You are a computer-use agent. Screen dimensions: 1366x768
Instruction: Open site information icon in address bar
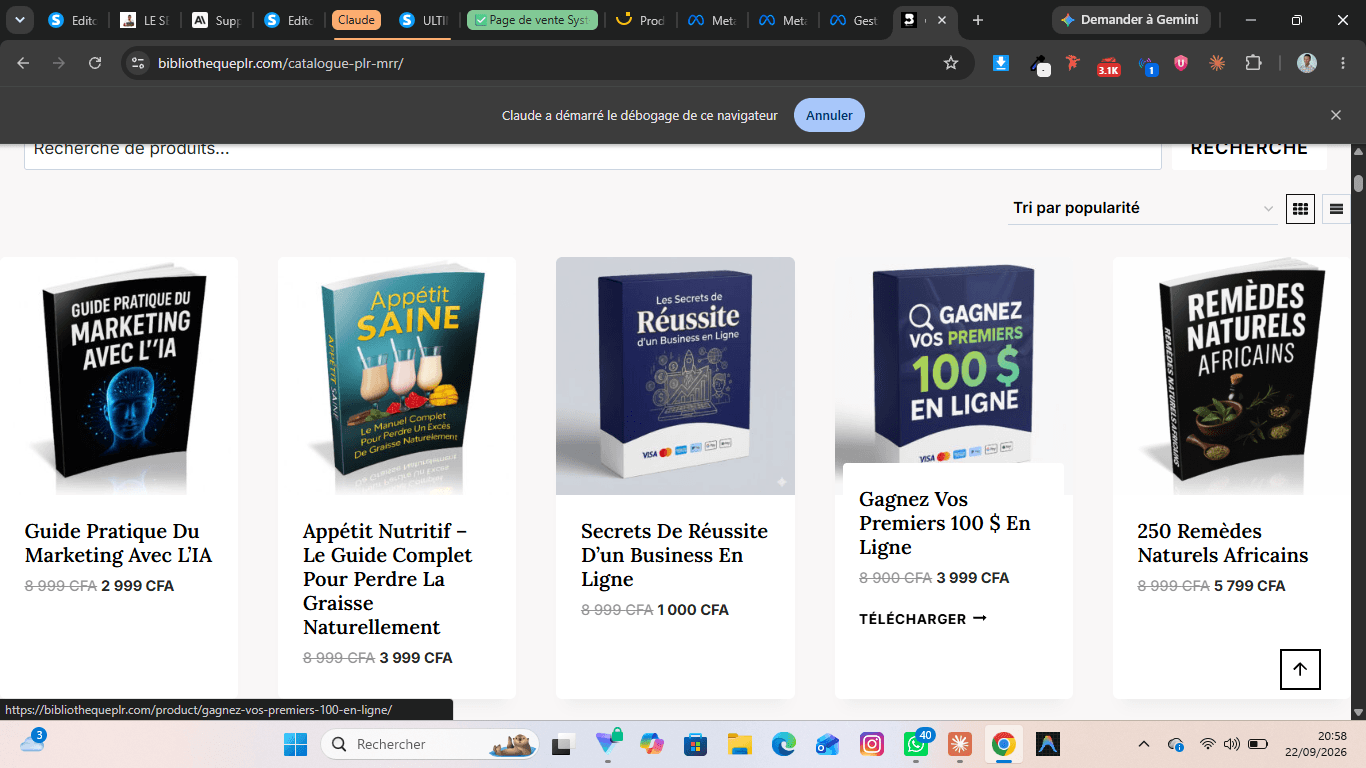click(139, 63)
